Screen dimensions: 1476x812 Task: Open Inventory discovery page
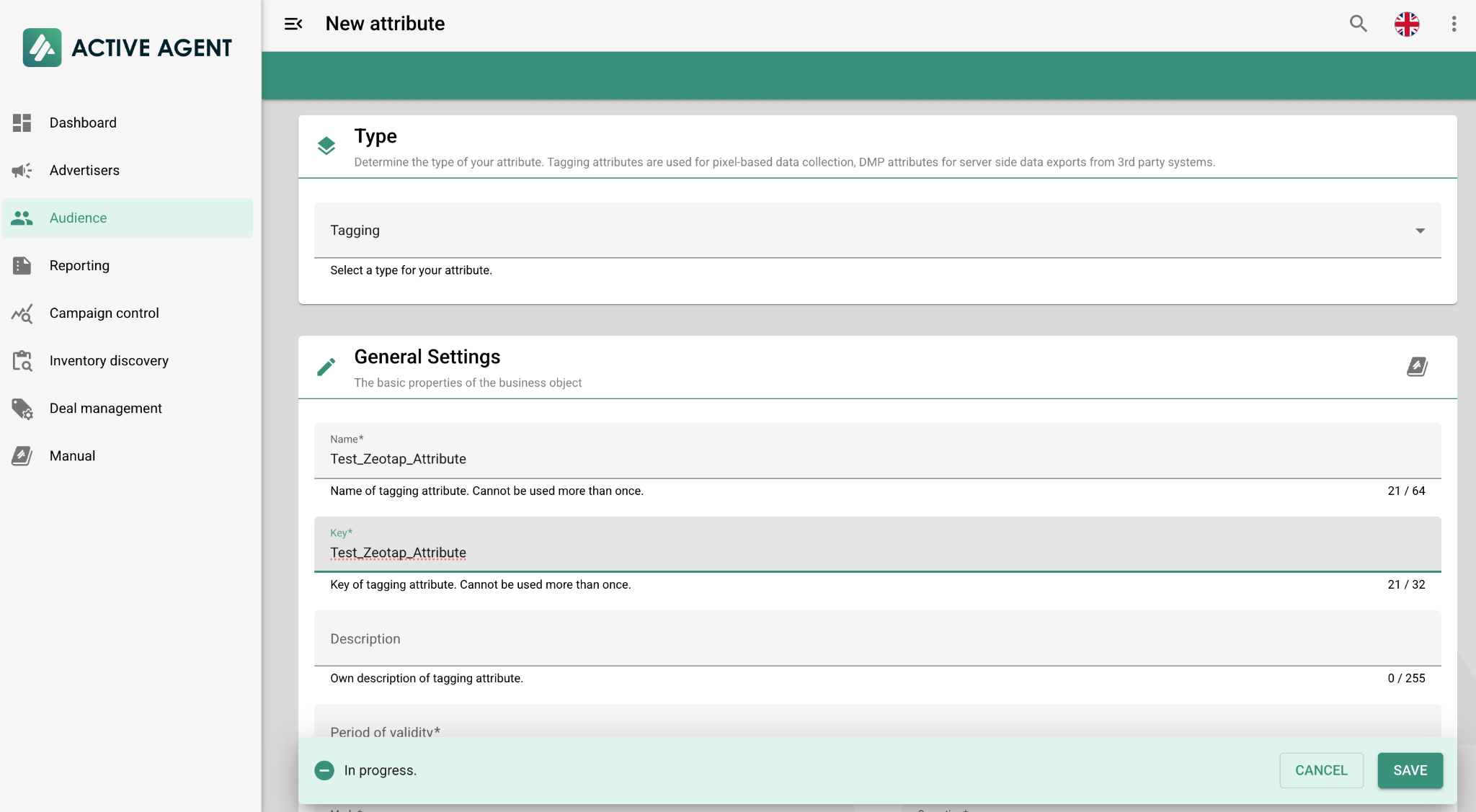point(109,360)
